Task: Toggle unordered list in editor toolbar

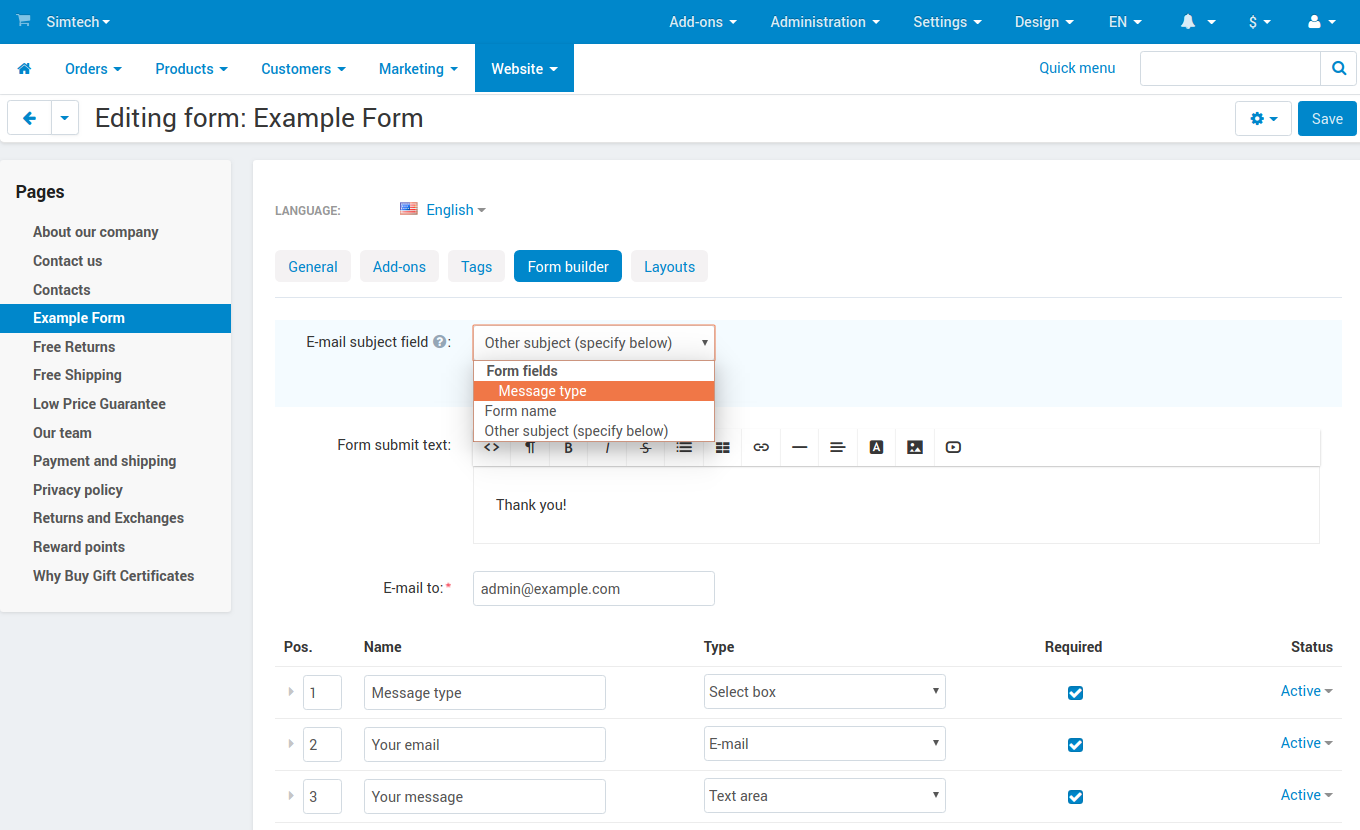Action: (684, 447)
